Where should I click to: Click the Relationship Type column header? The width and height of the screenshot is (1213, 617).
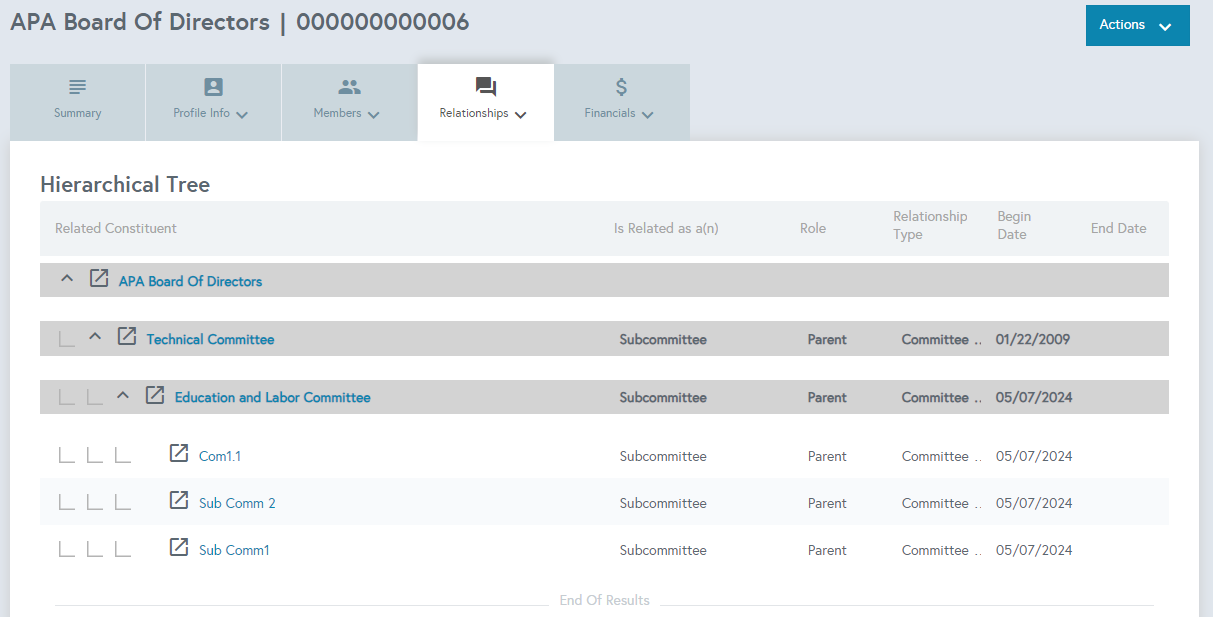[930, 226]
